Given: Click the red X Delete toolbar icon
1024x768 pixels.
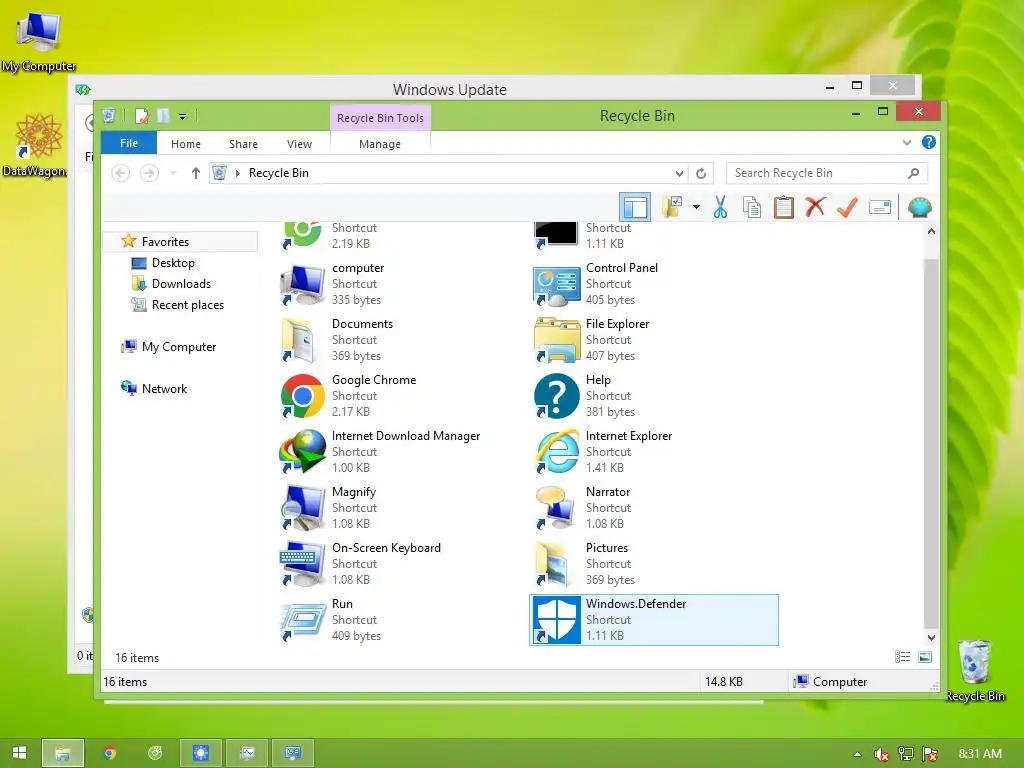Looking at the screenshot, I should pyautogui.click(x=815, y=207).
